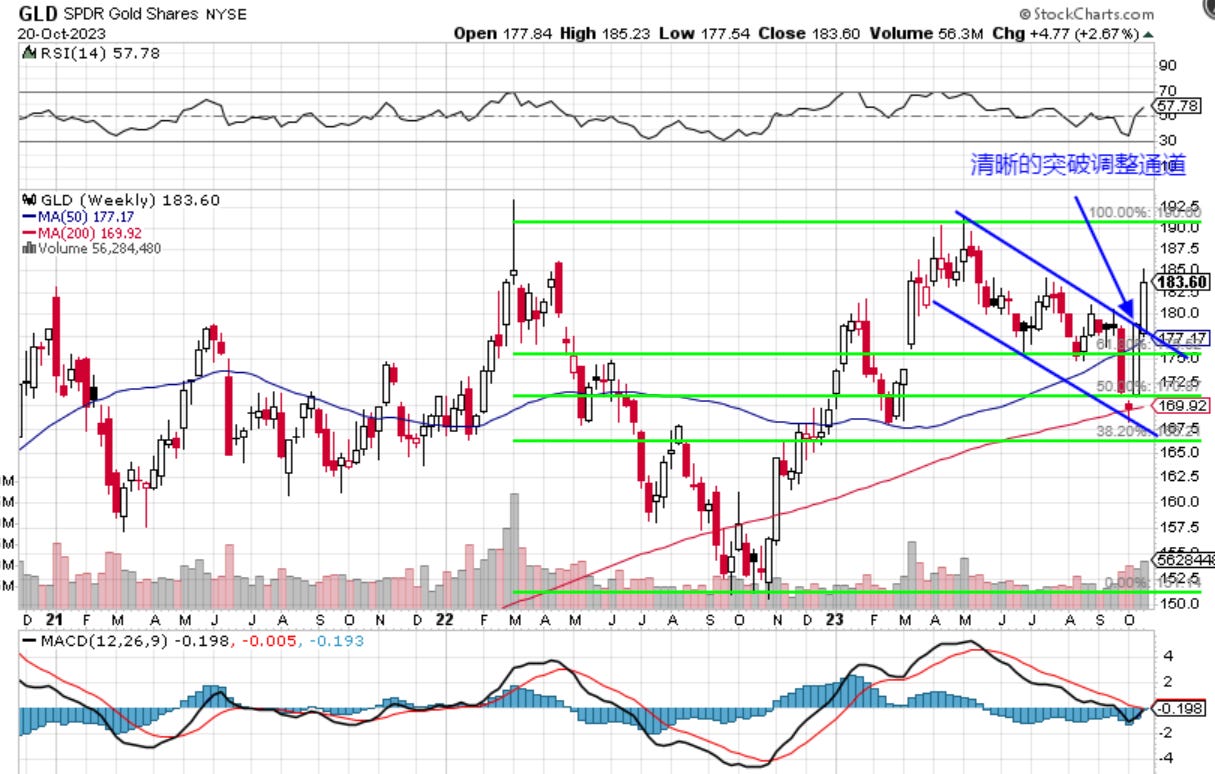This screenshot has width=1215, height=774.
Task: Click the 'High 185.23' quote value
Action: (603, 33)
